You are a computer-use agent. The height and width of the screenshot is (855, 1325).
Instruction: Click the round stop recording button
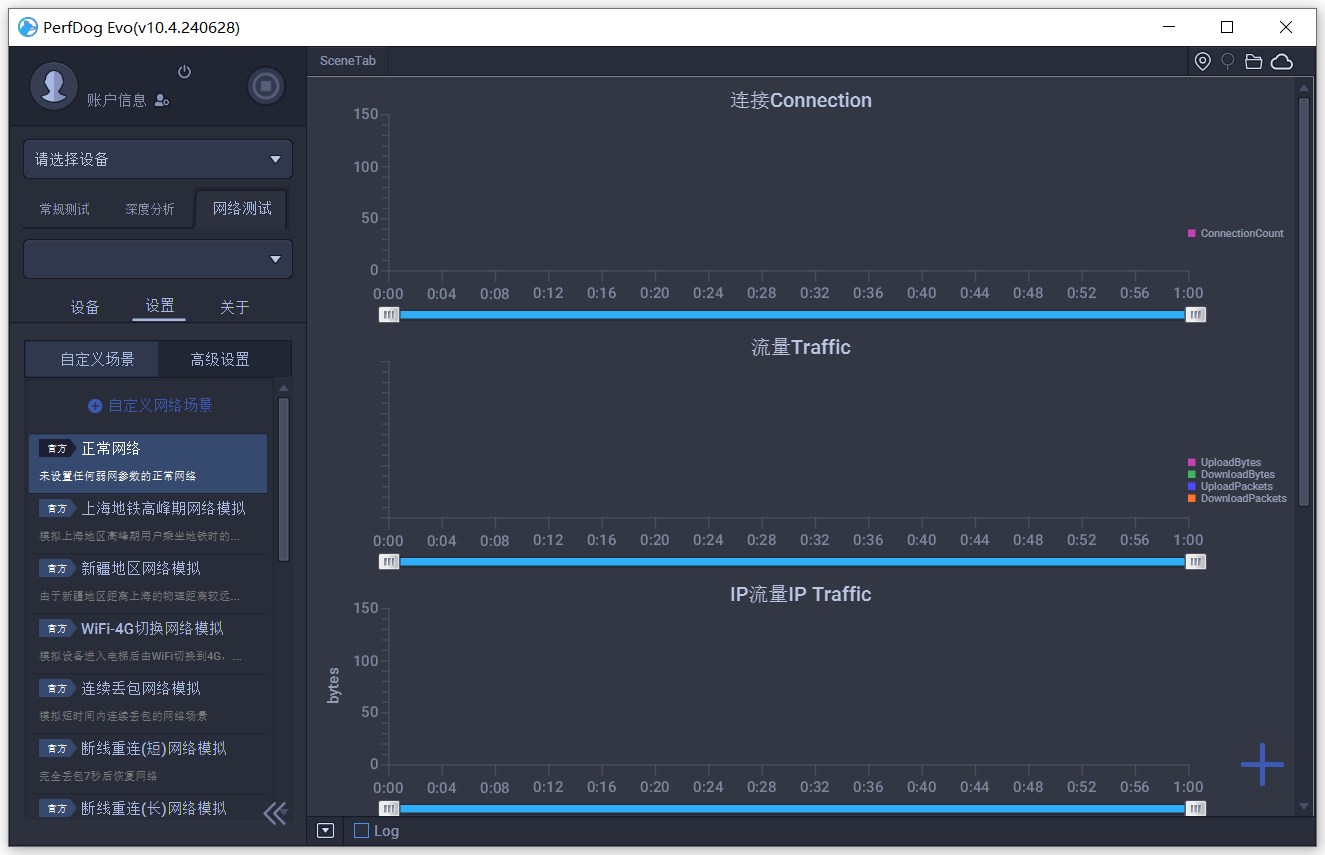(266, 86)
